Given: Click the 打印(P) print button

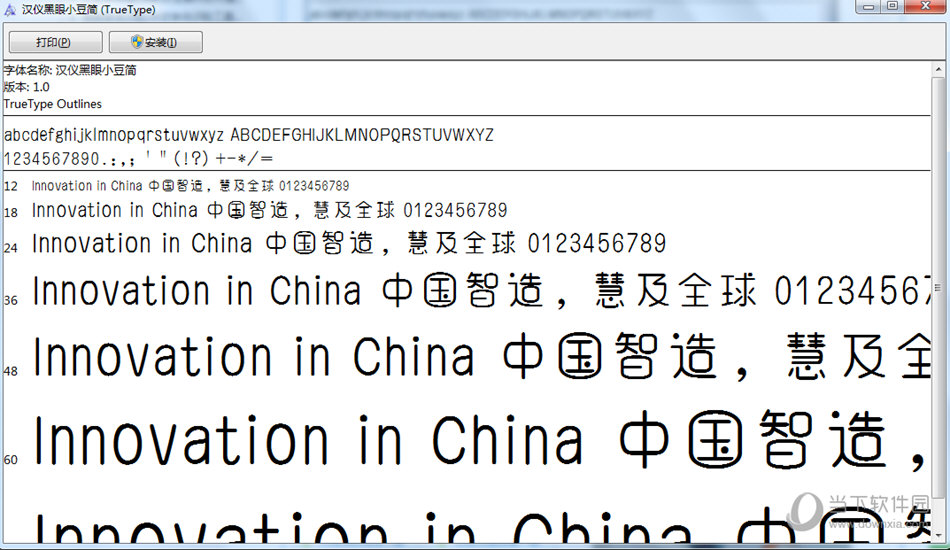Looking at the screenshot, I should [56, 42].
